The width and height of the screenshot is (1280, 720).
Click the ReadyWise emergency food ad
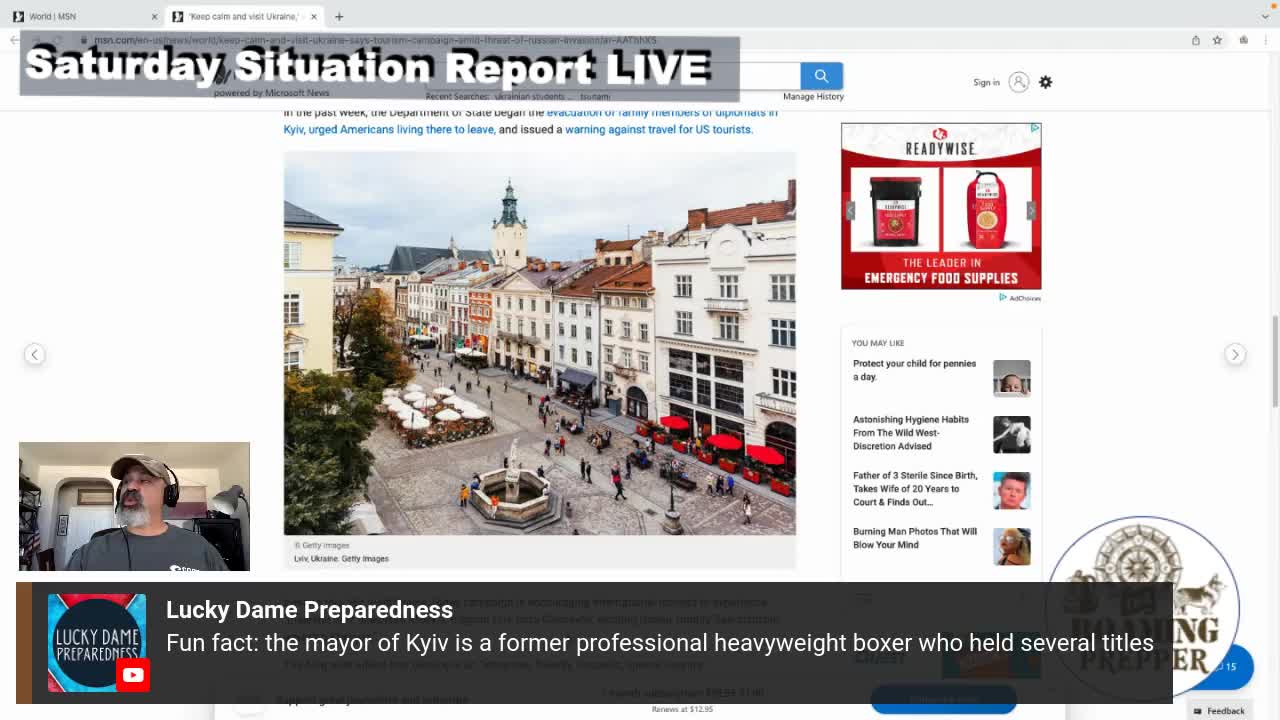coord(941,206)
